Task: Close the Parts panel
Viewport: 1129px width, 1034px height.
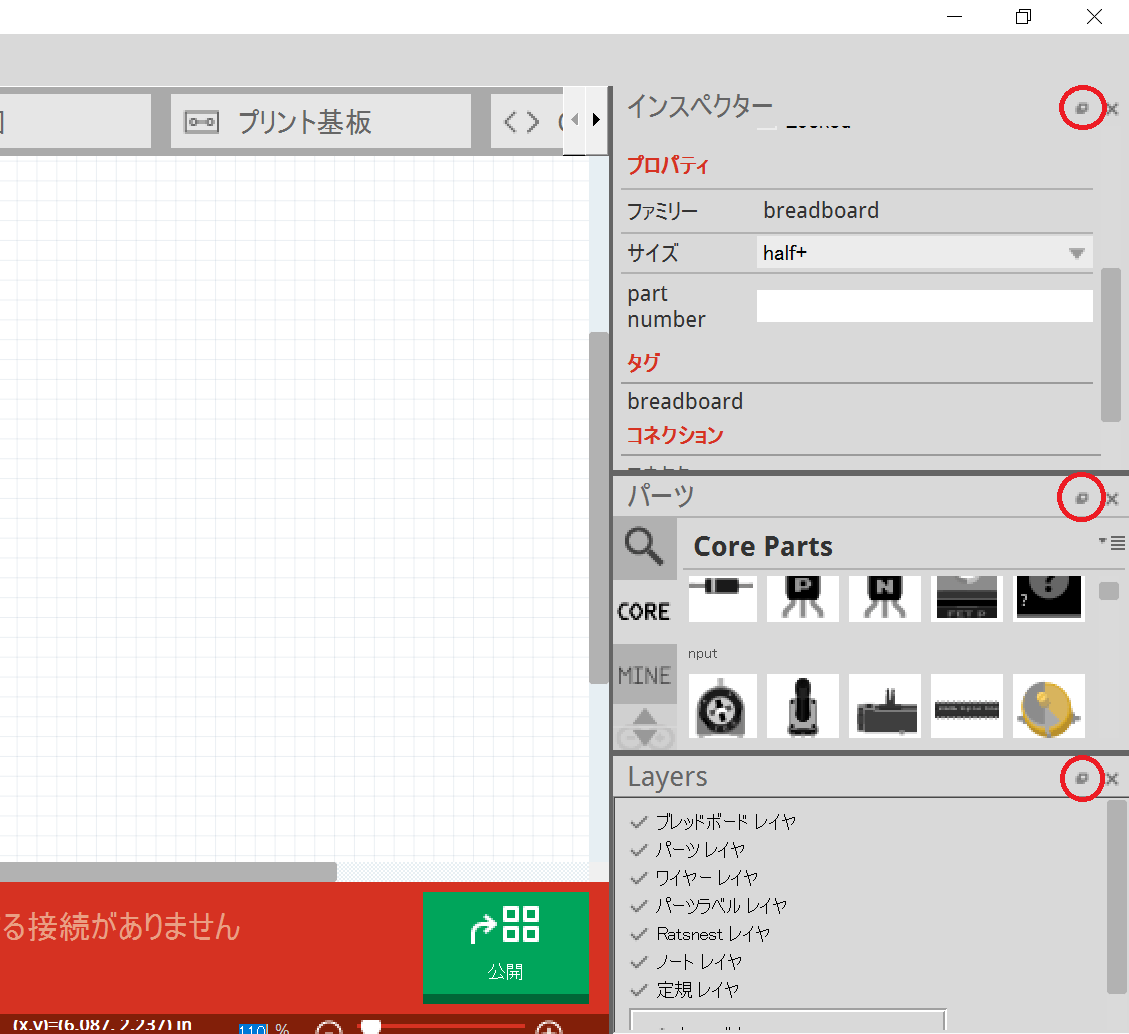Action: 1112,498
